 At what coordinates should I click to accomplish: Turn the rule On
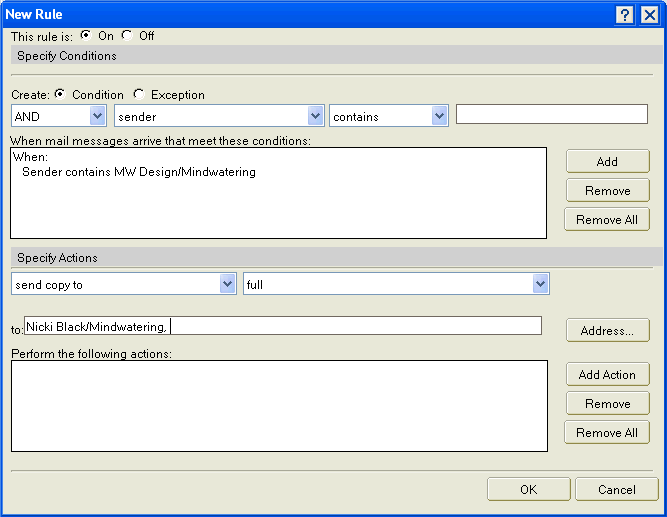[85, 35]
